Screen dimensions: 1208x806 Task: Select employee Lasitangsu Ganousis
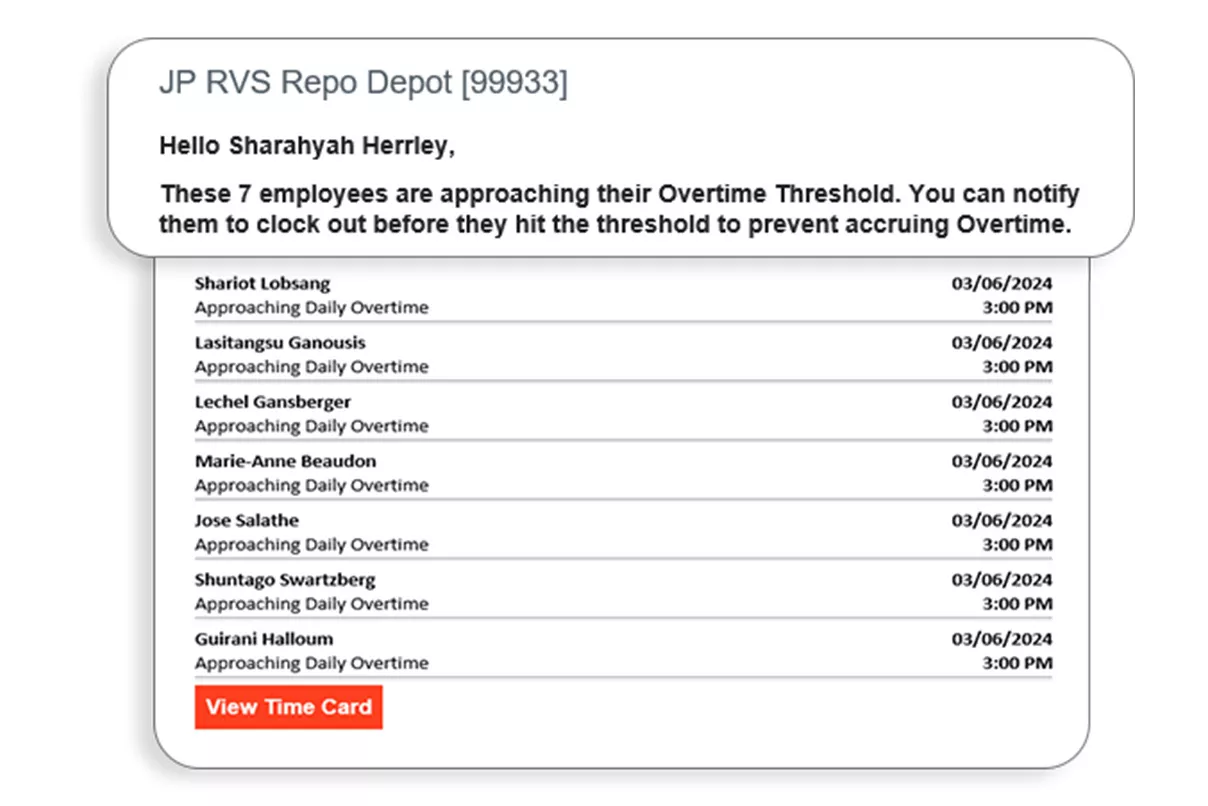click(280, 342)
